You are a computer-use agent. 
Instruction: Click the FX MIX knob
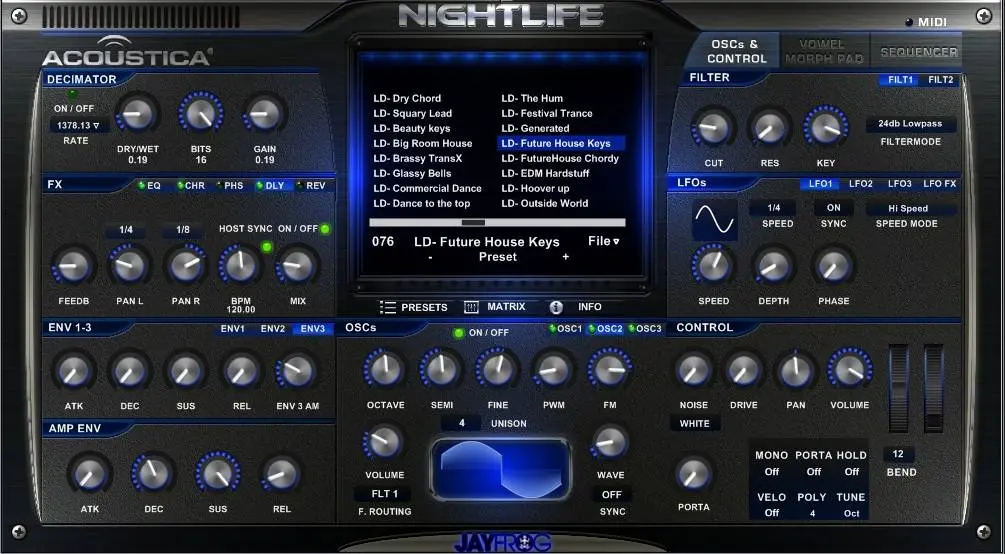pos(297,266)
